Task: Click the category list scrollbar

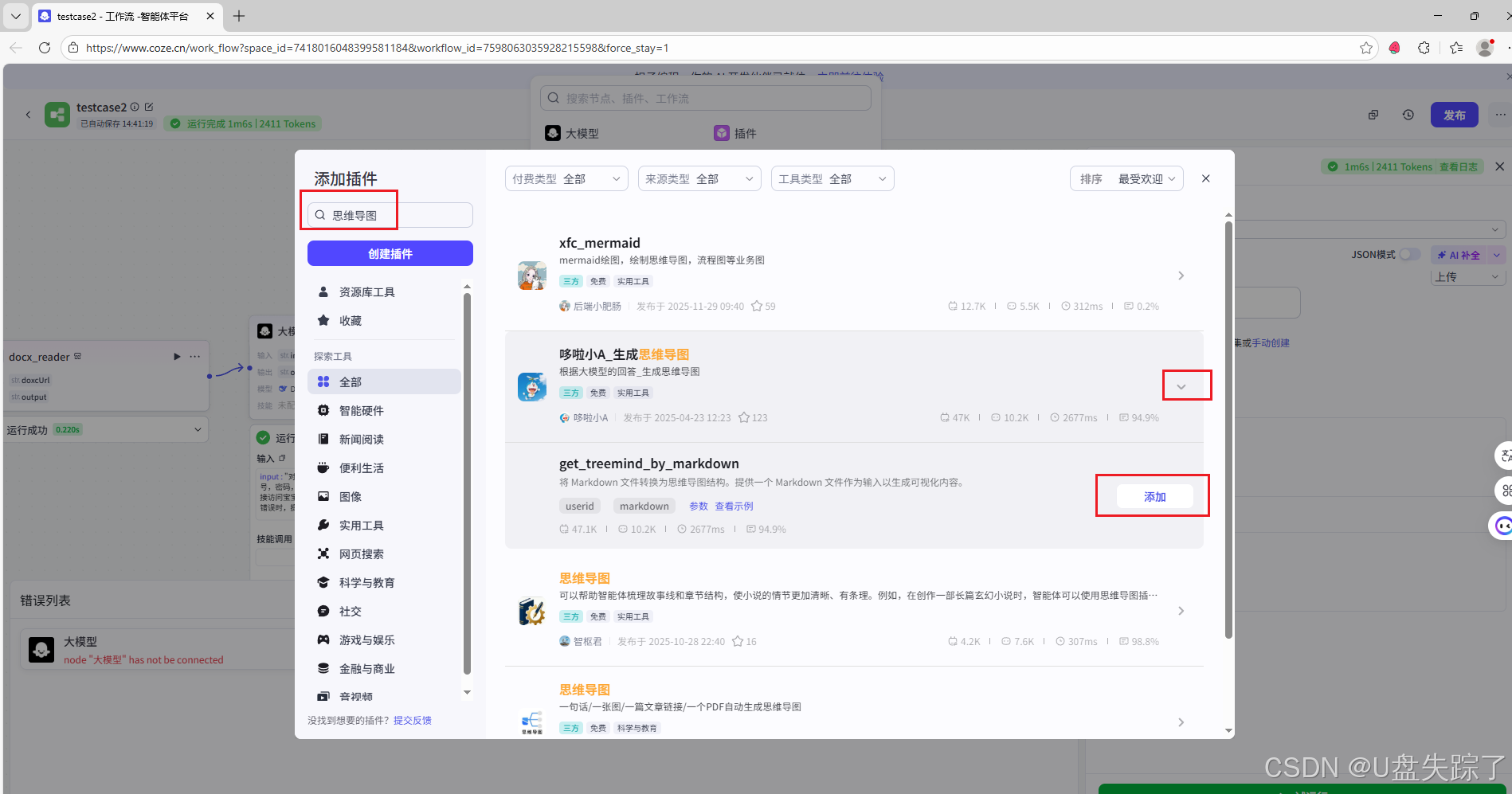Action: pos(467,484)
